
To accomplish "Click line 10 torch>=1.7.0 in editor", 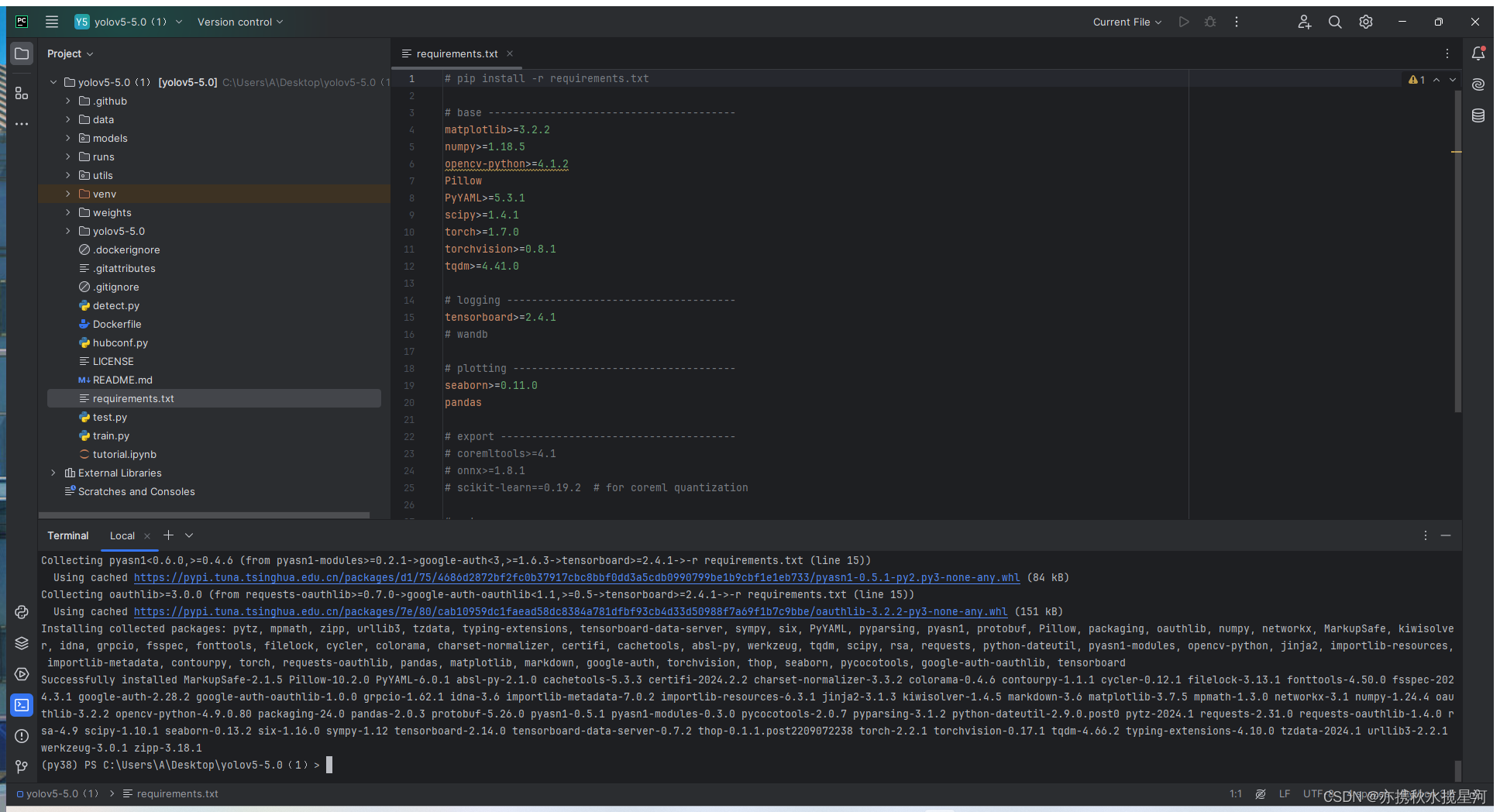I will 481,232.
